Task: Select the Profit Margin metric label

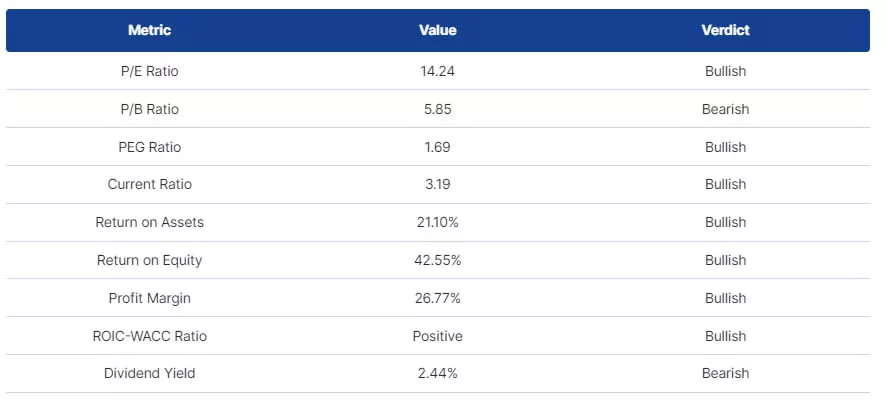Action: pos(149,298)
